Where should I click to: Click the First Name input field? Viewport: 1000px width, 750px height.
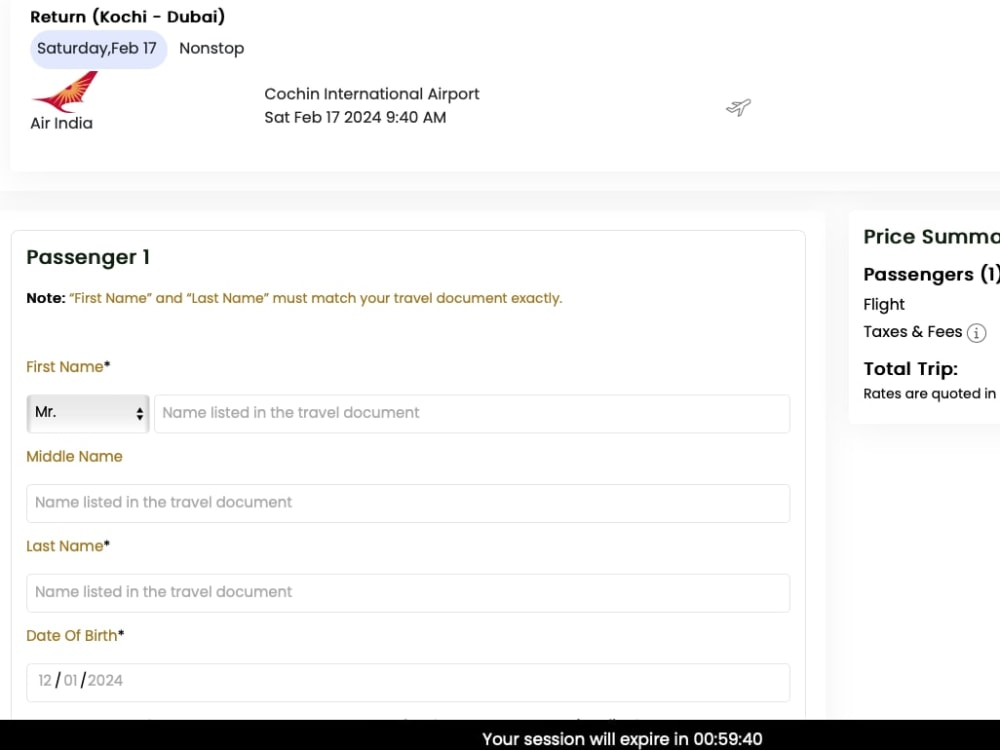coord(470,413)
